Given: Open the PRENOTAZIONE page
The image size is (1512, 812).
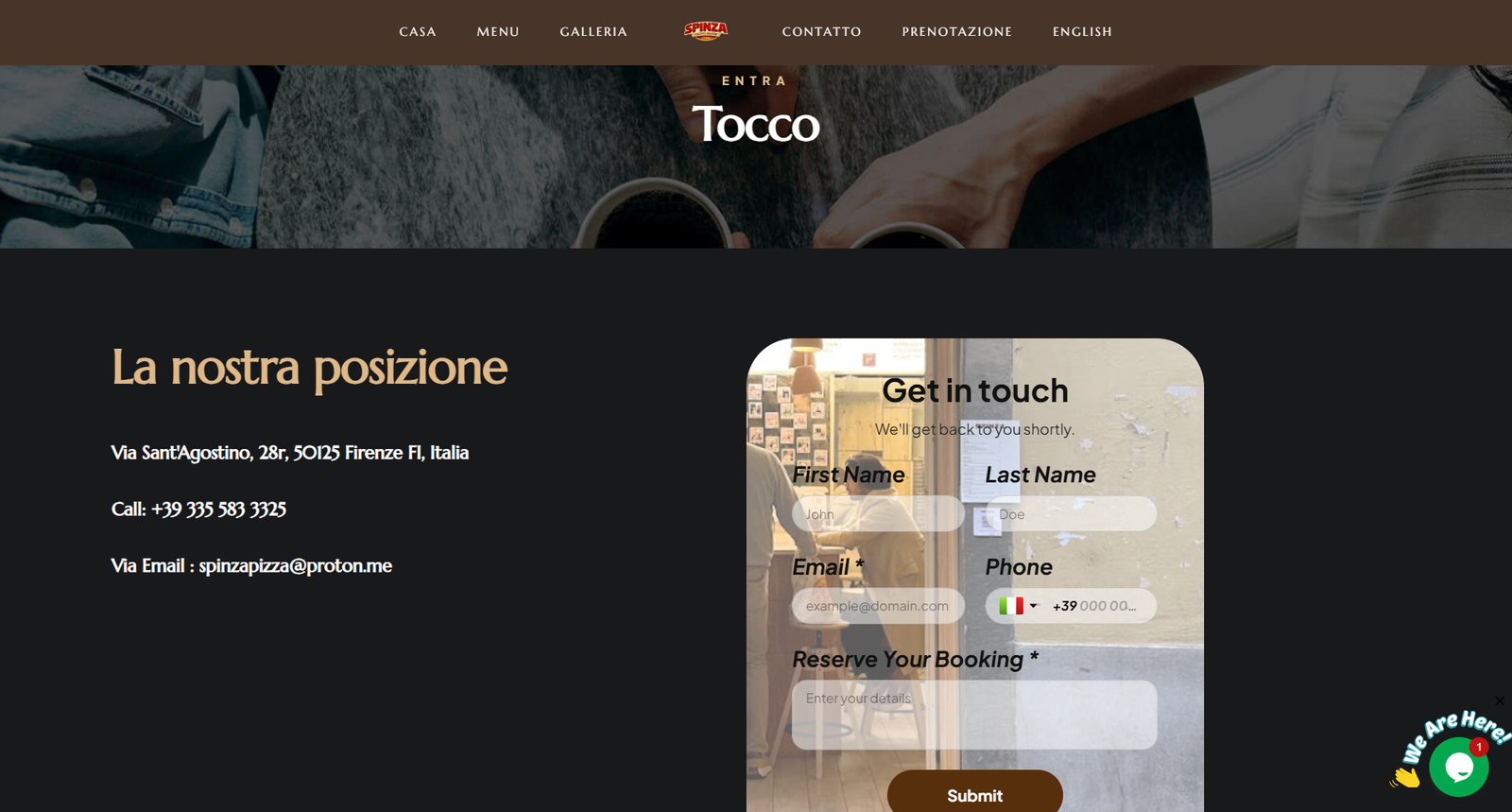Looking at the screenshot, I should 956,32.
